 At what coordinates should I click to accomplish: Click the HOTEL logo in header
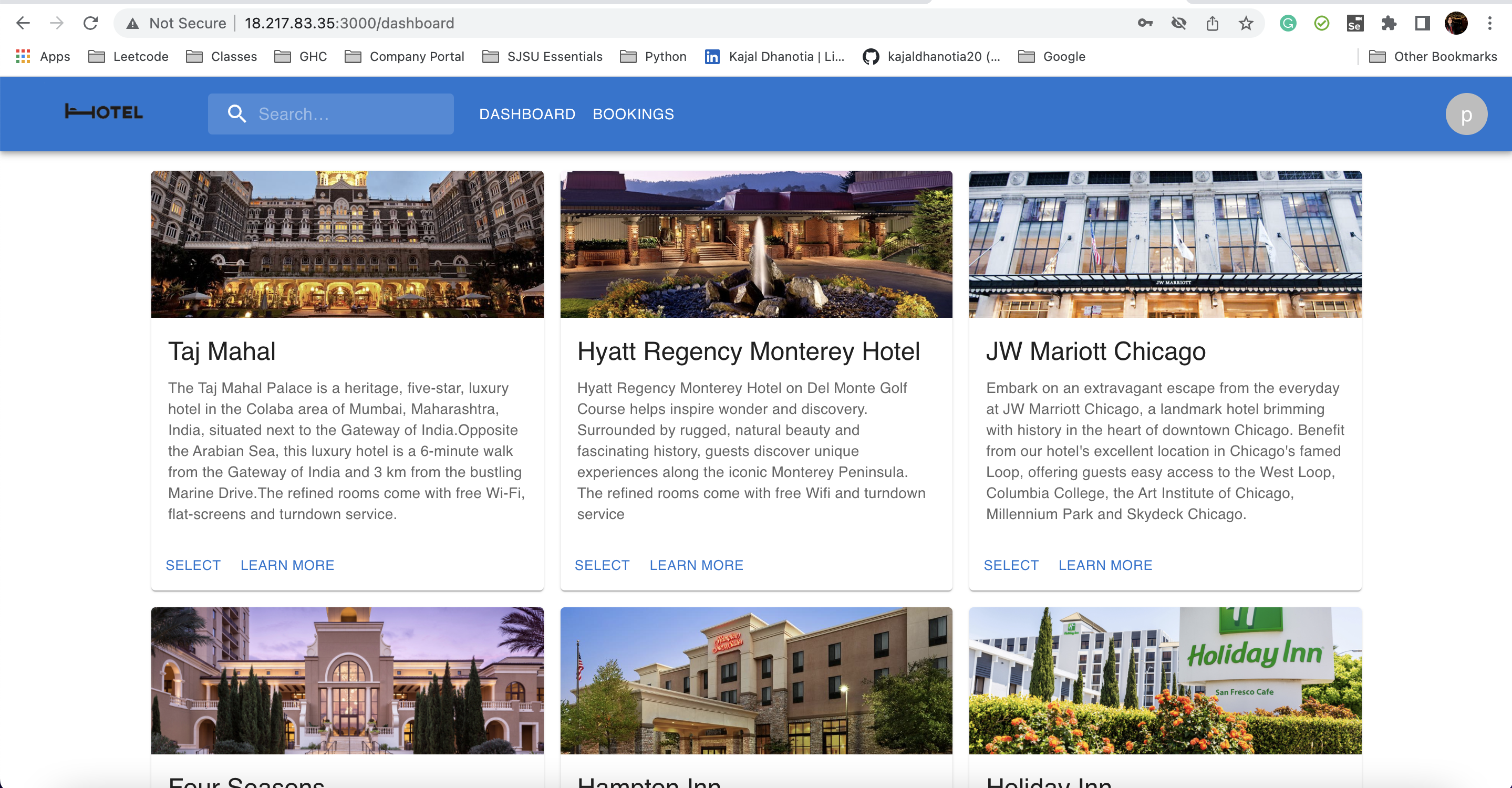point(104,112)
